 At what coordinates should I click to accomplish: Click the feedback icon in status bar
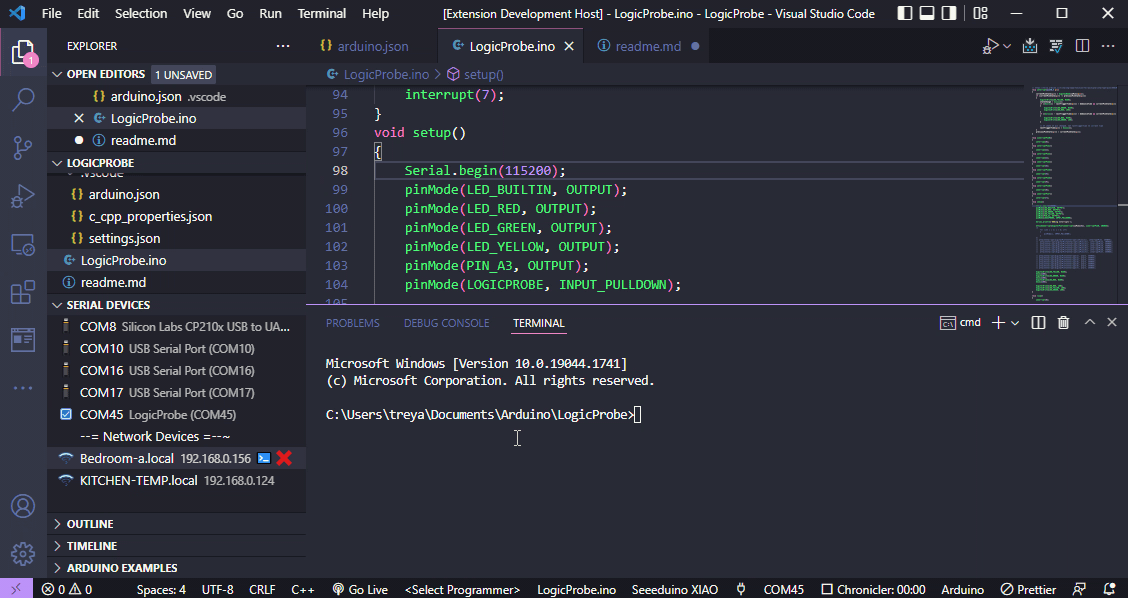point(1079,589)
